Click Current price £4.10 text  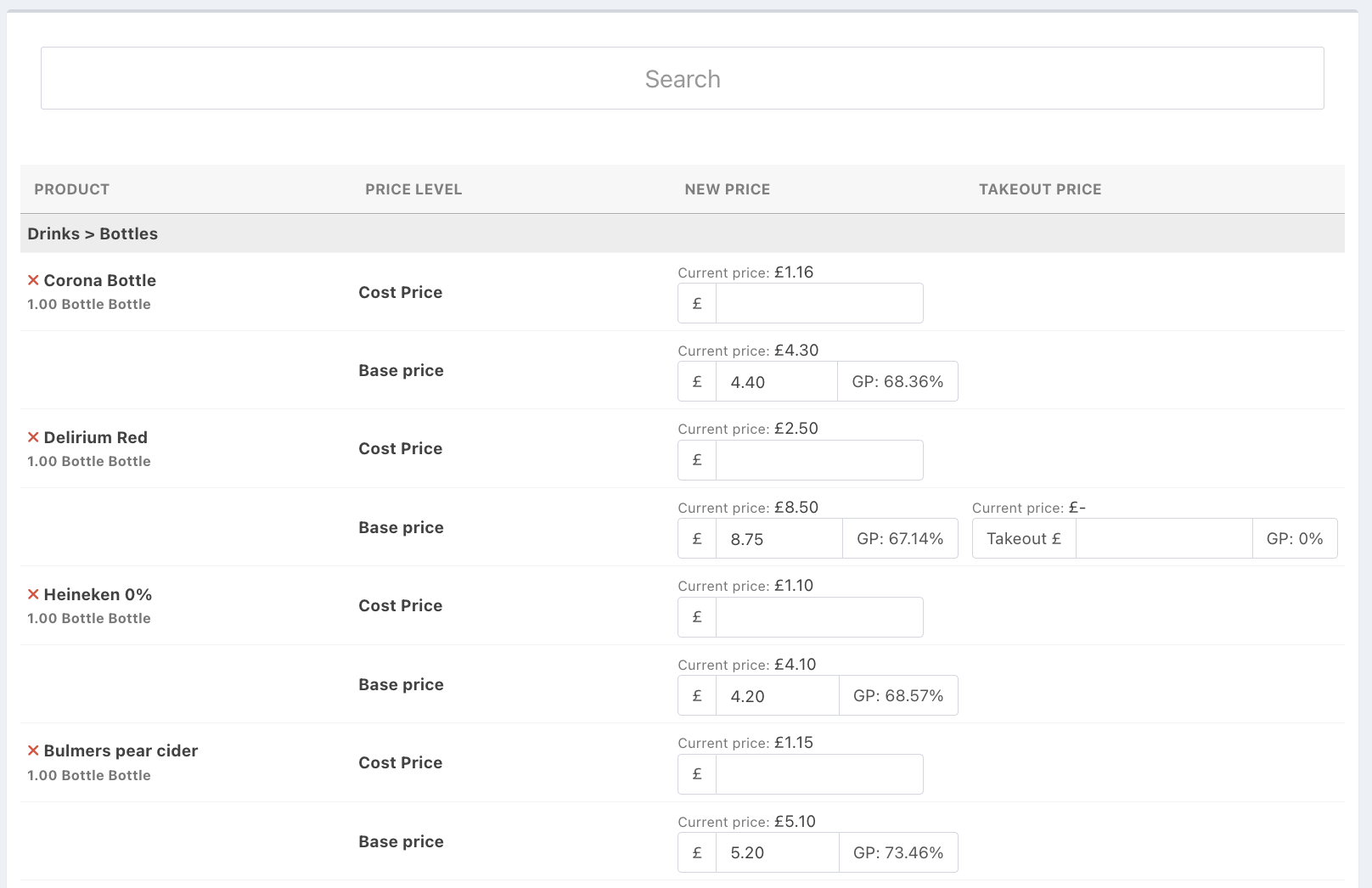click(x=747, y=665)
